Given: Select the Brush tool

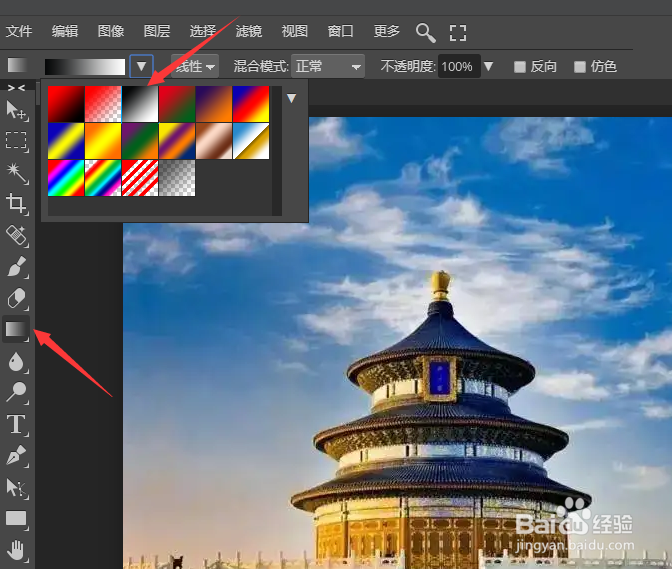Looking at the screenshot, I should point(16,267).
